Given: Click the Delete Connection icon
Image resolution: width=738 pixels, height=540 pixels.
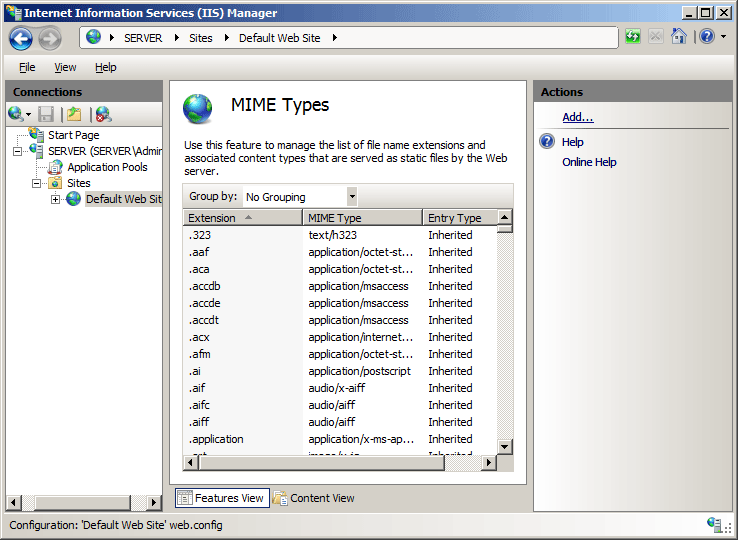Looking at the screenshot, I should tap(103, 114).
